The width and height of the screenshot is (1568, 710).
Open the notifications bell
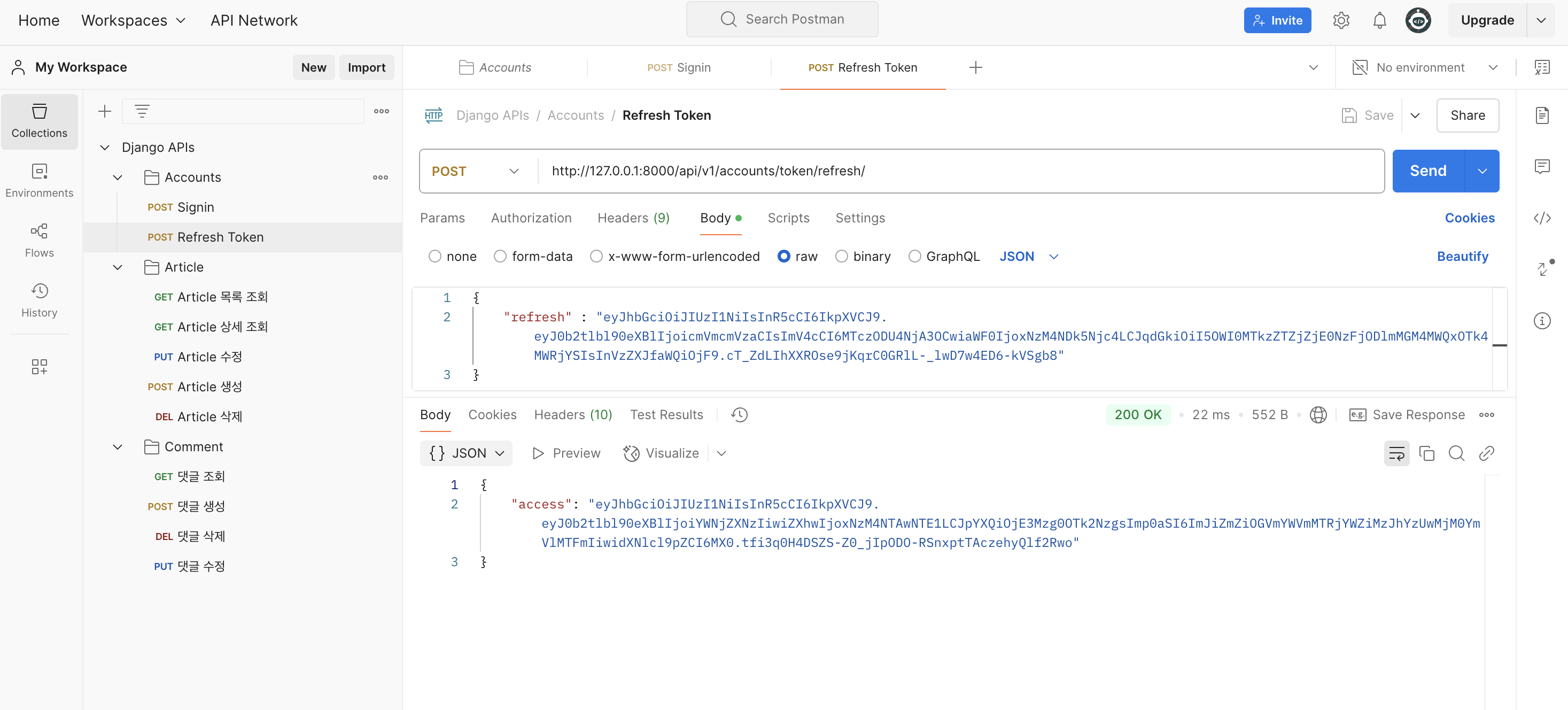(1379, 20)
